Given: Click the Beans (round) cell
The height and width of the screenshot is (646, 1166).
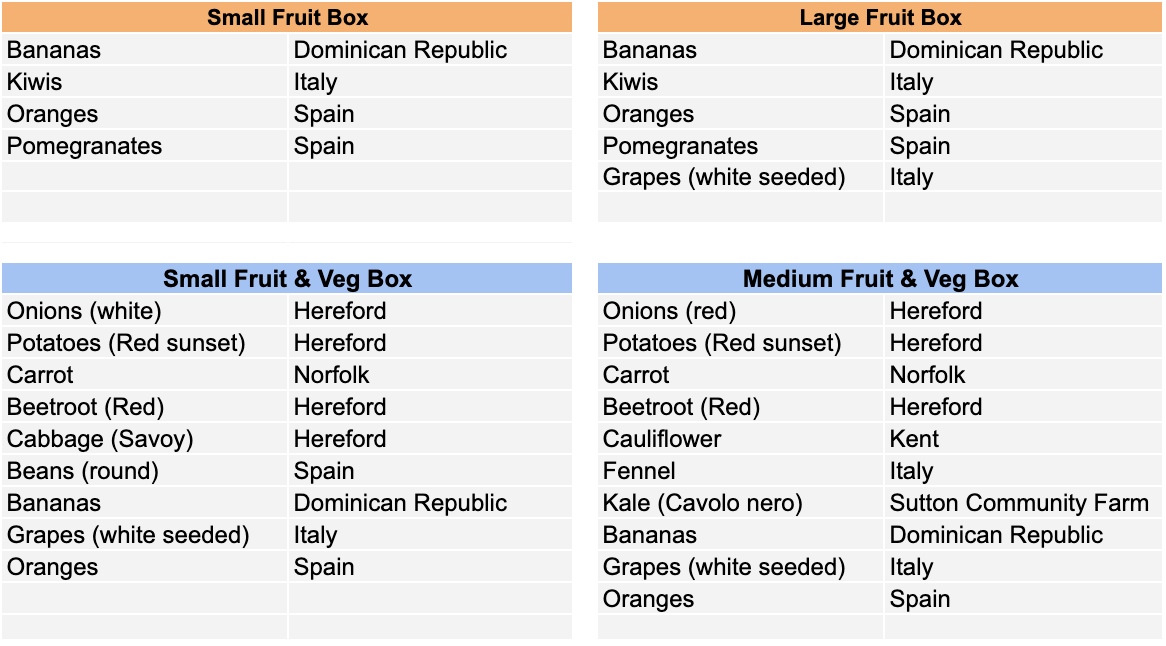Looking at the screenshot, I should pyautogui.click(x=144, y=471).
